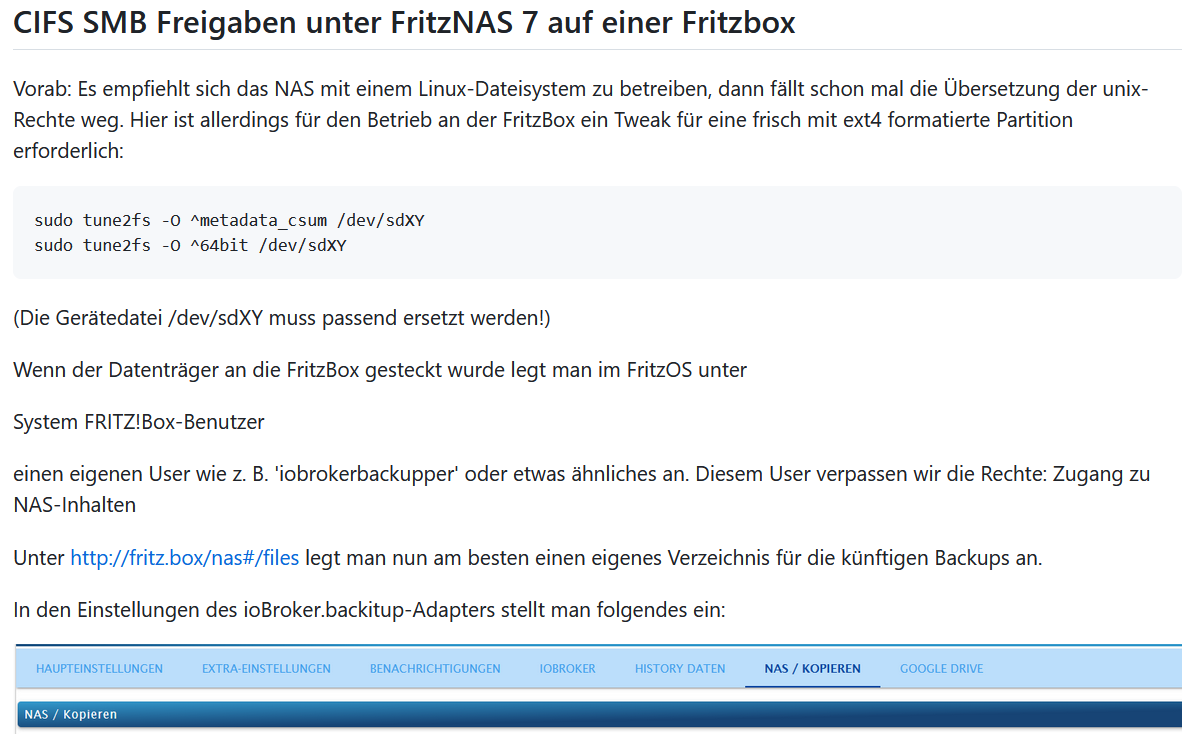Click the paragraph mentioning 'iobrokerbackupper'
This screenshot has width=1204, height=734.
[x=583, y=489]
